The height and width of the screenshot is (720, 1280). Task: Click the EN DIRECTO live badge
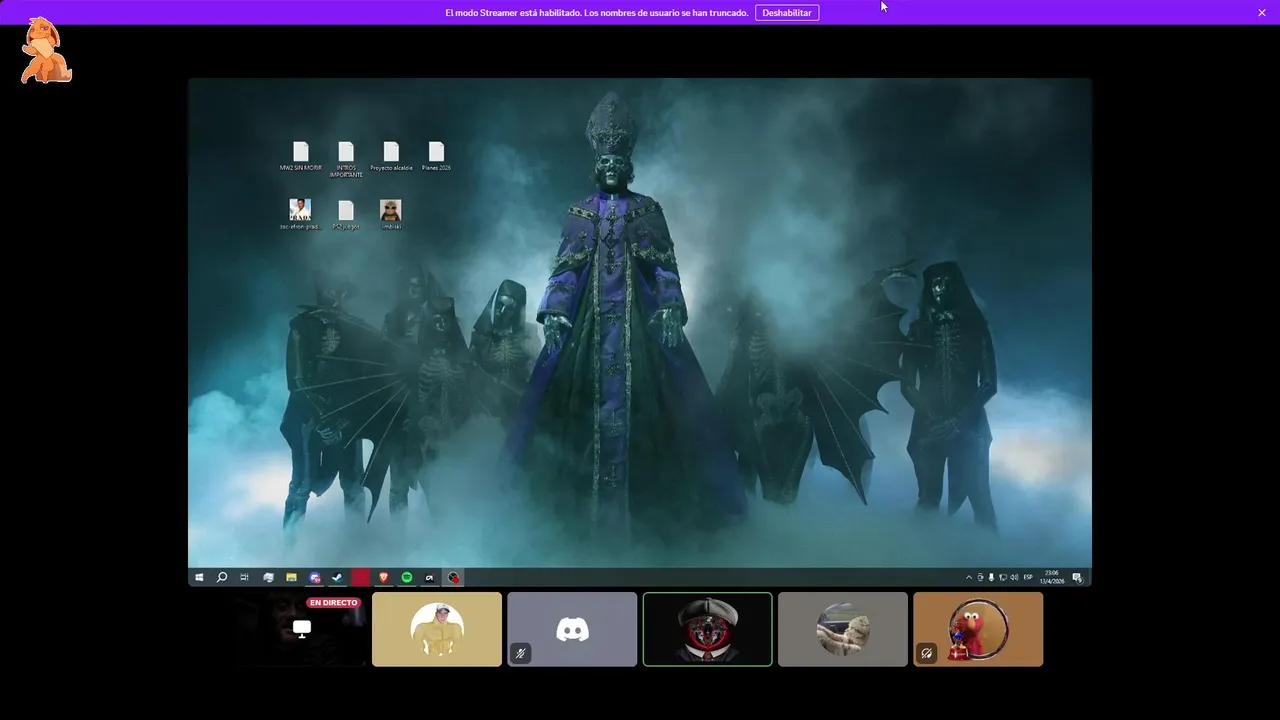point(333,603)
